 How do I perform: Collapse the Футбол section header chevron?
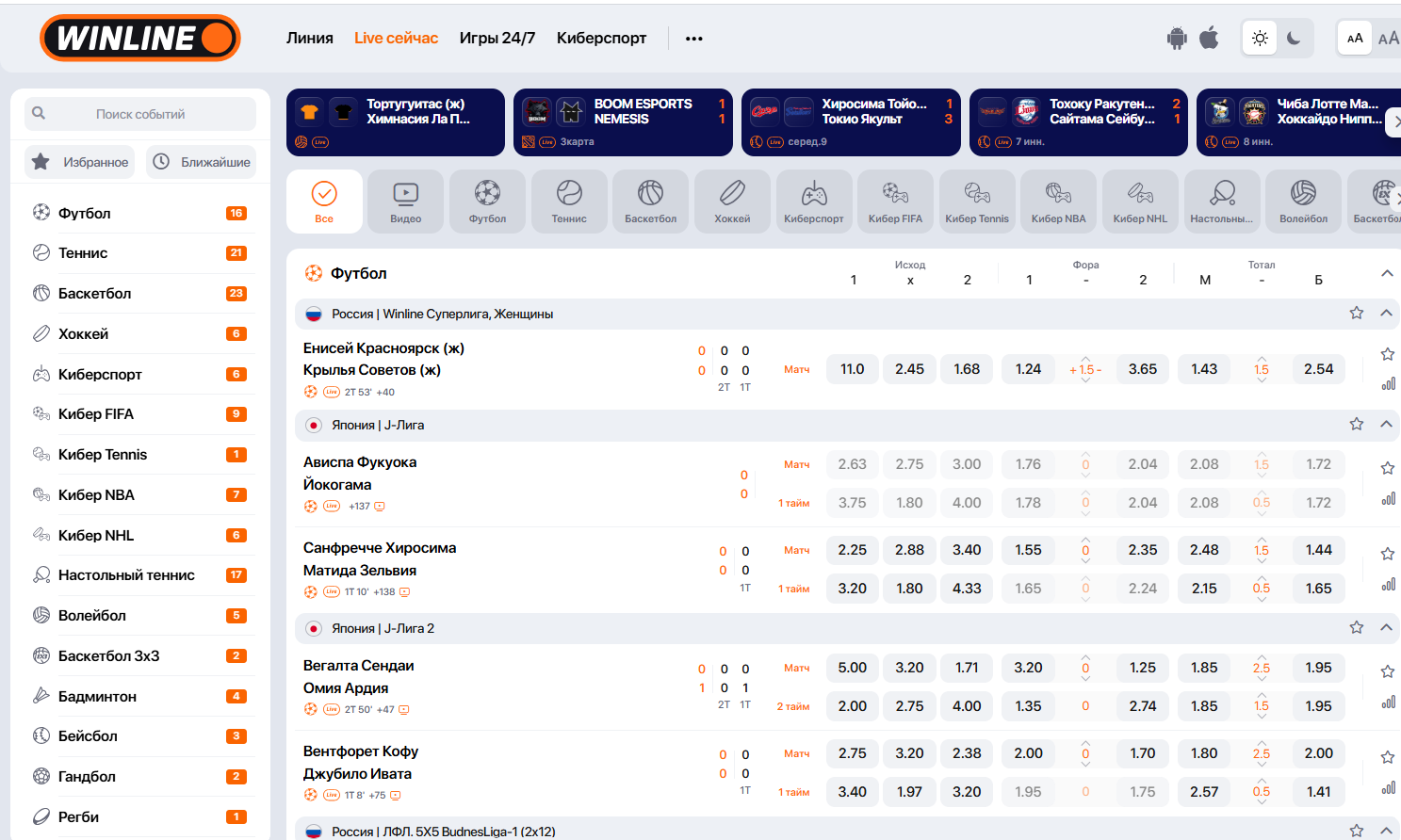click(1387, 273)
